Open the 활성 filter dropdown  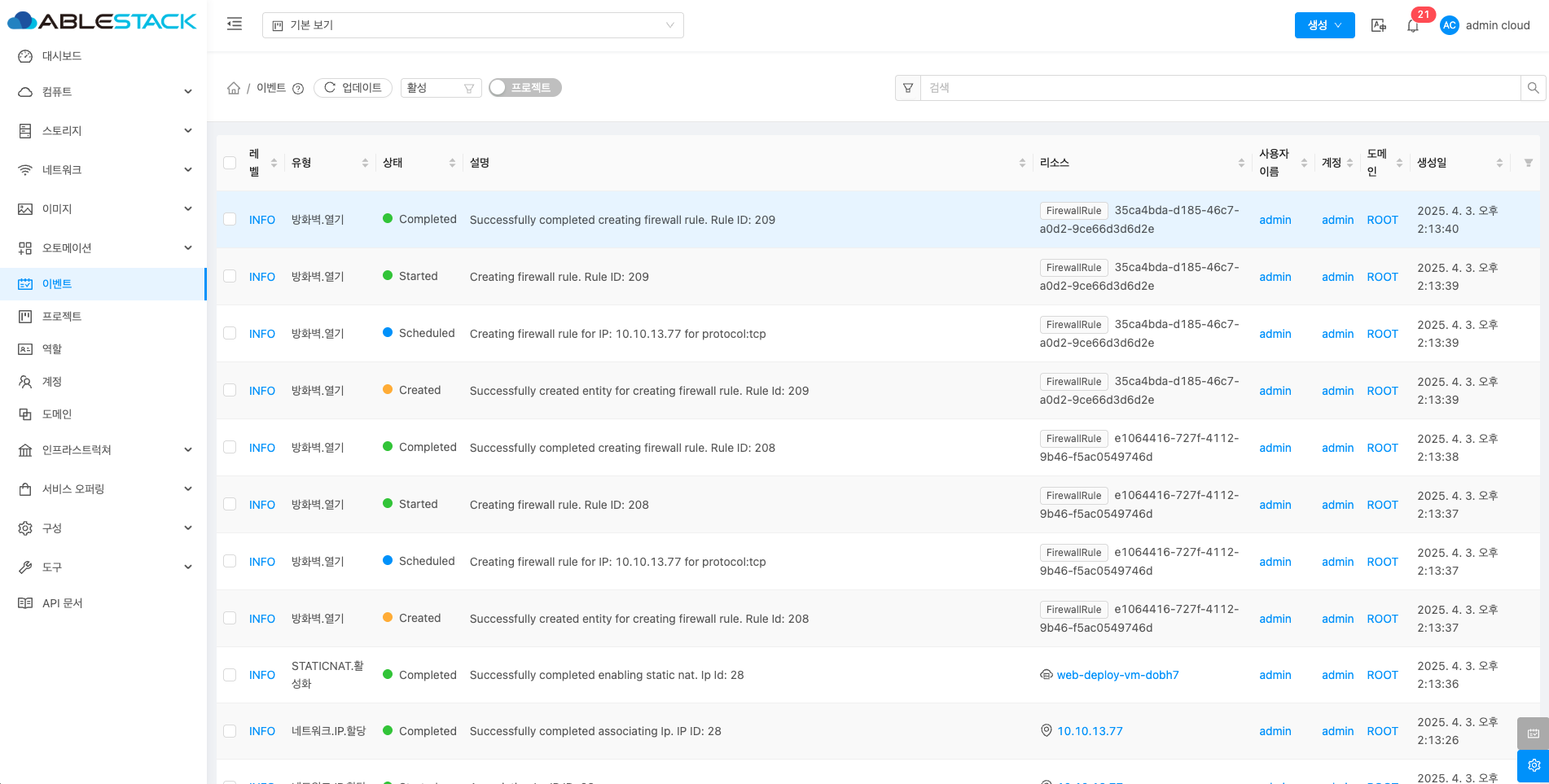point(441,88)
